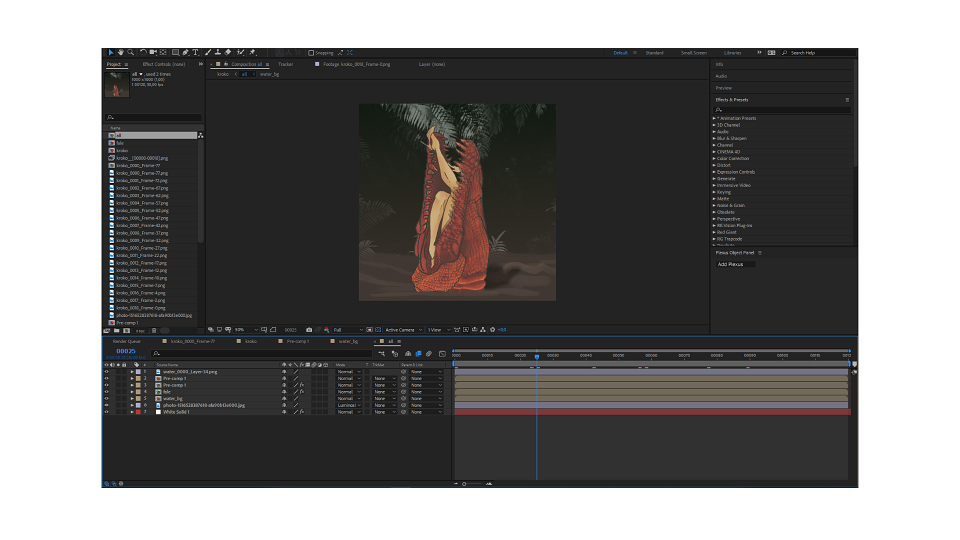This screenshot has width=960, height=540.
Task: Select the Standard workspace
Action: pyautogui.click(x=654, y=53)
